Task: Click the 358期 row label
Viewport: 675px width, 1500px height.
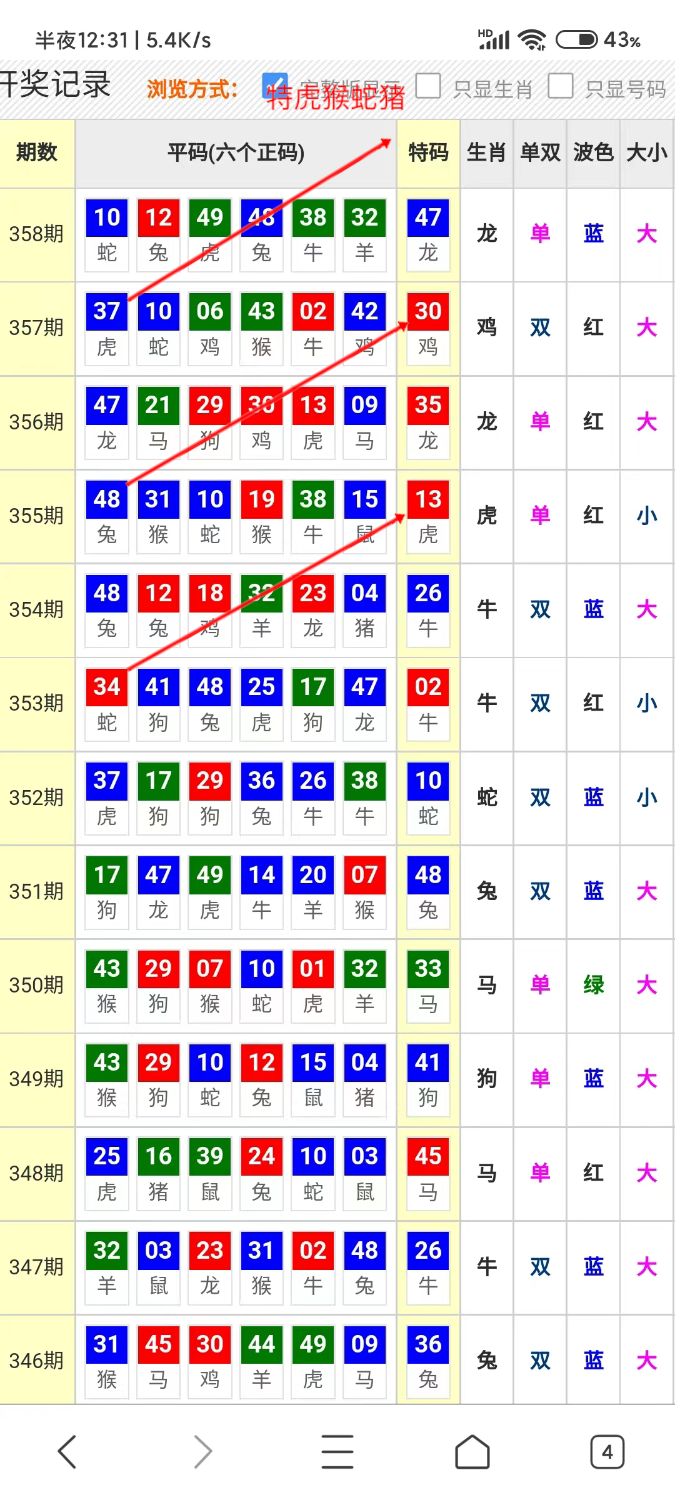Action: (37, 235)
